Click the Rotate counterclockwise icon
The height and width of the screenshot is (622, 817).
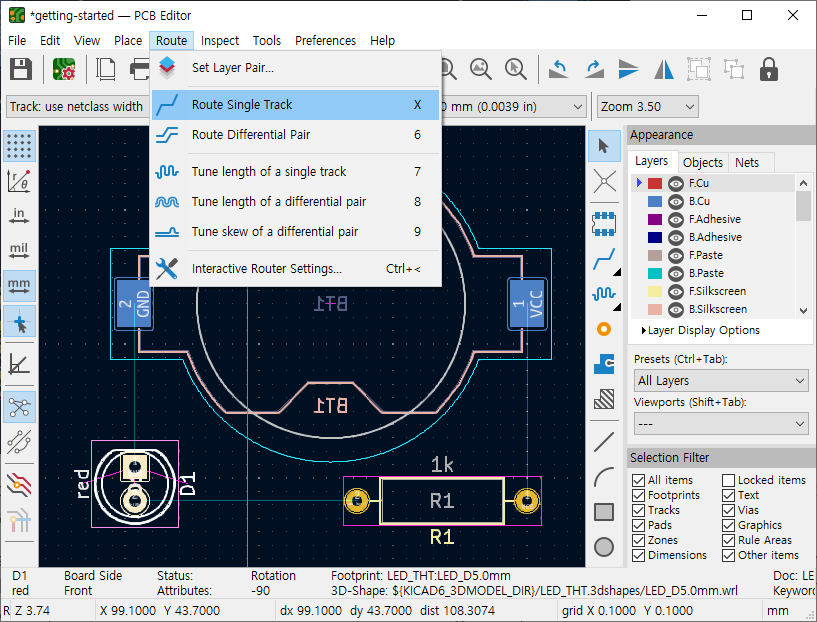[559, 69]
